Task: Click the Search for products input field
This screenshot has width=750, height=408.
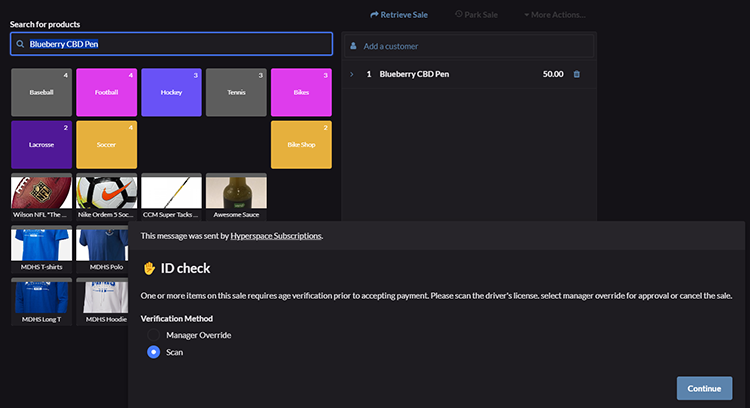Action: click(180, 44)
